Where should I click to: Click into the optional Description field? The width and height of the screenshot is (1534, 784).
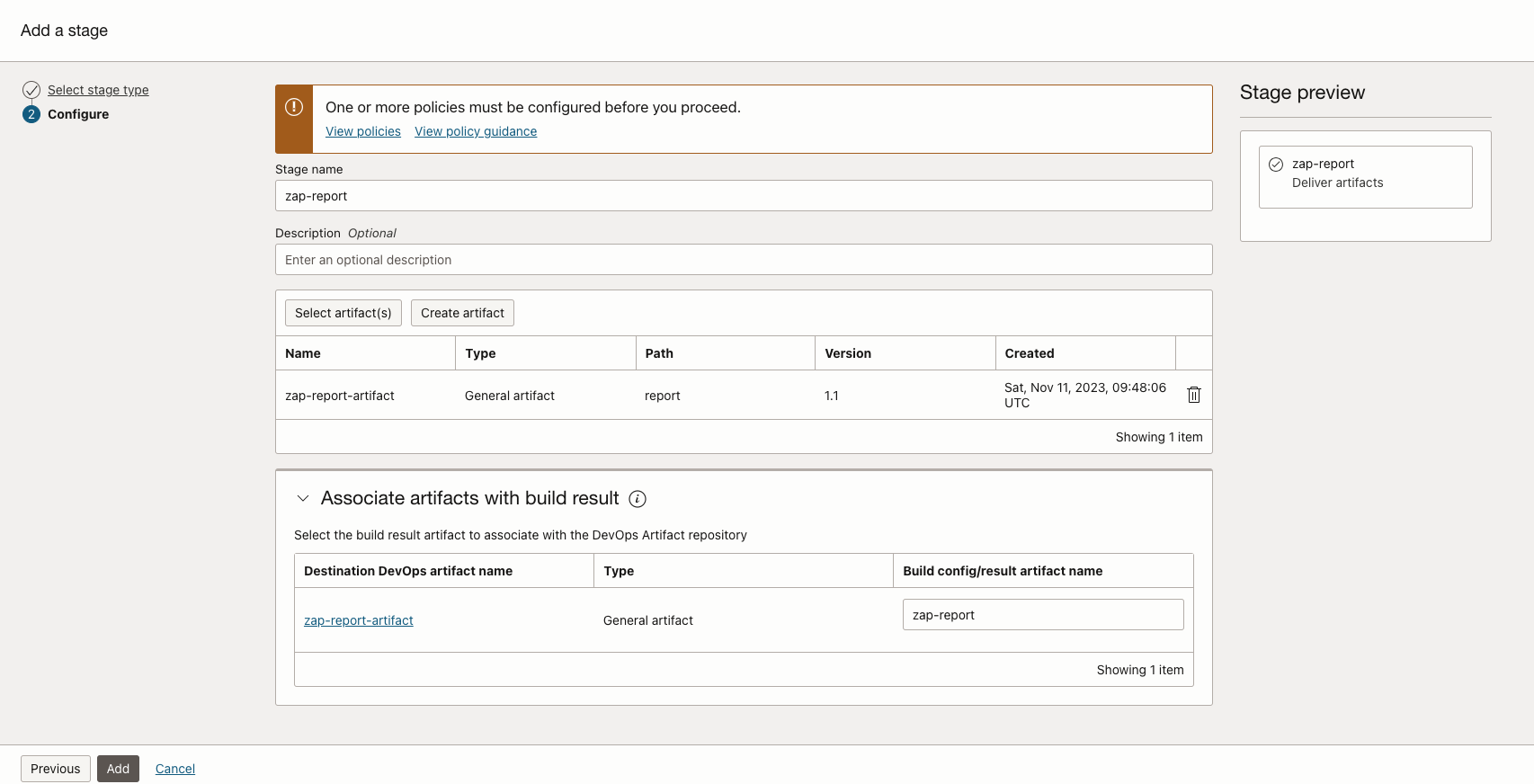point(744,260)
